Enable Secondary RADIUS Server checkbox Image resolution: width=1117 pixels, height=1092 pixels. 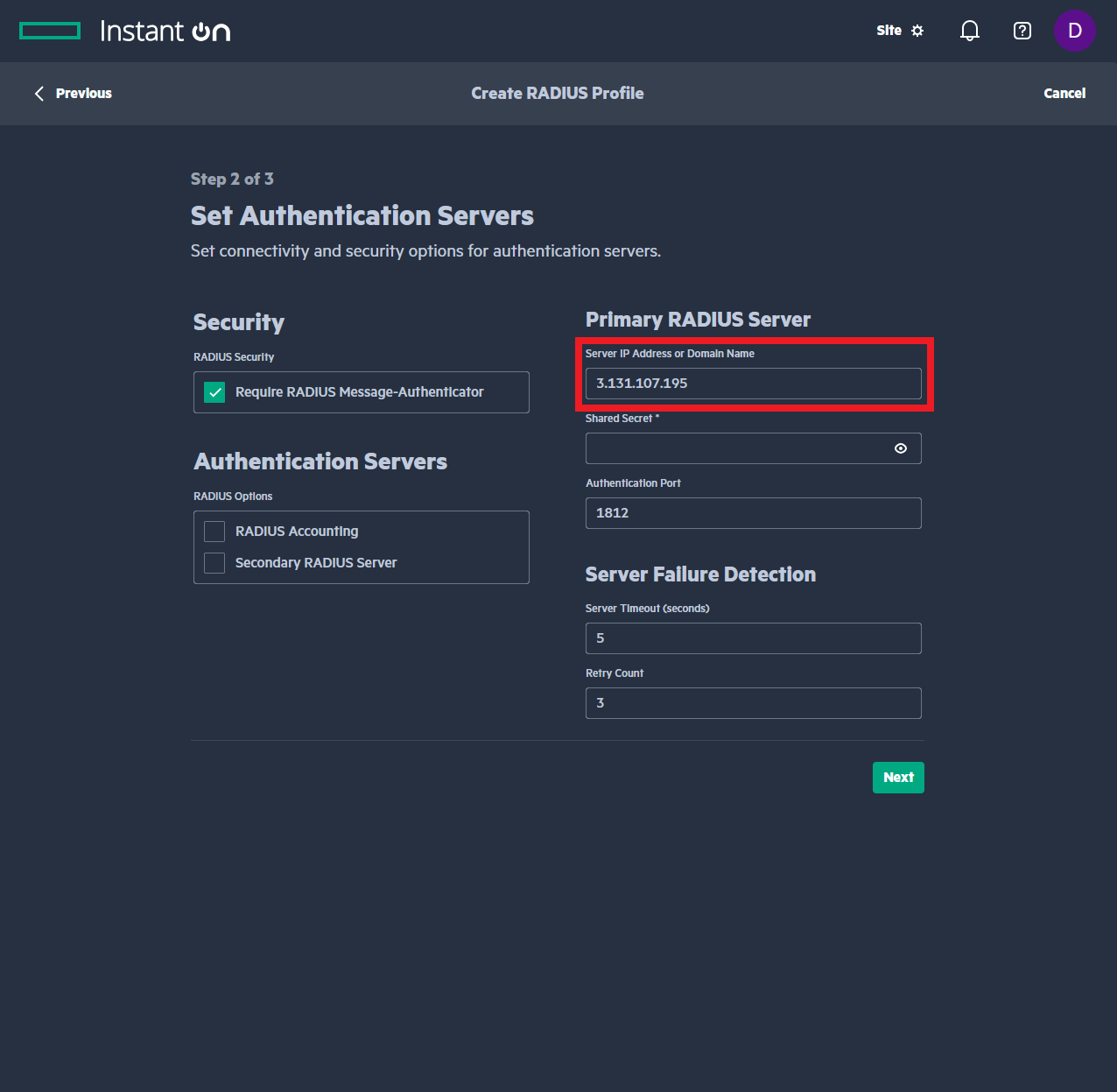(214, 563)
